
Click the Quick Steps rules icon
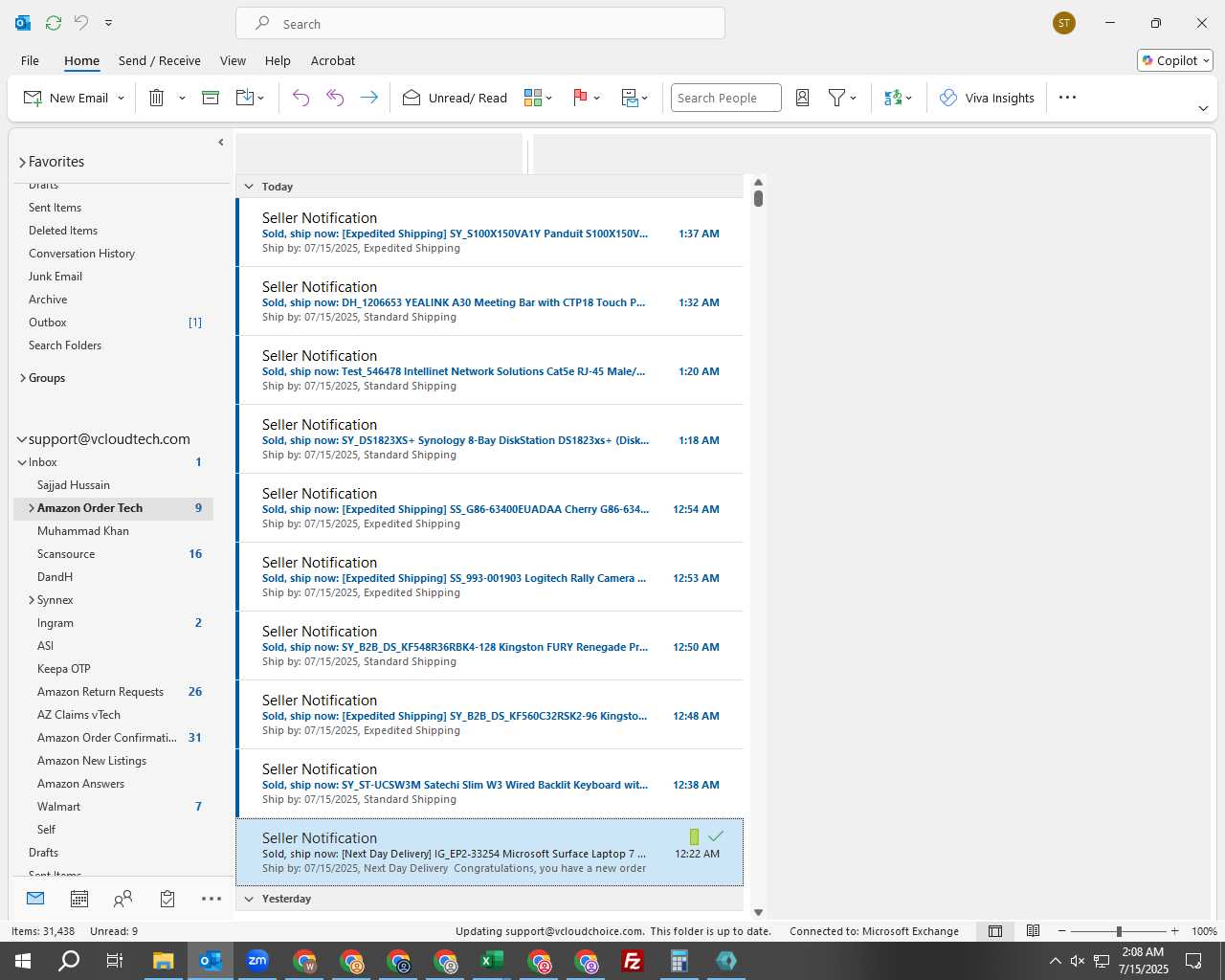click(x=630, y=98)
